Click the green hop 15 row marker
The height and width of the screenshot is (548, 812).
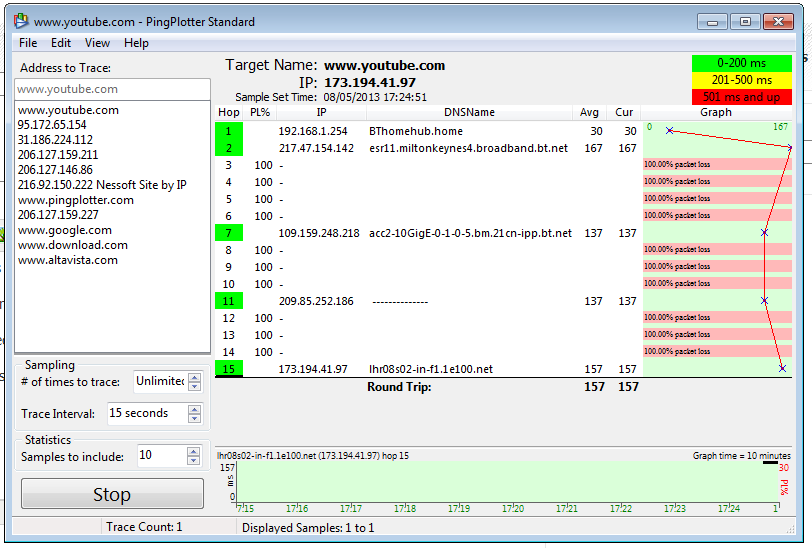tap(228, 369)
